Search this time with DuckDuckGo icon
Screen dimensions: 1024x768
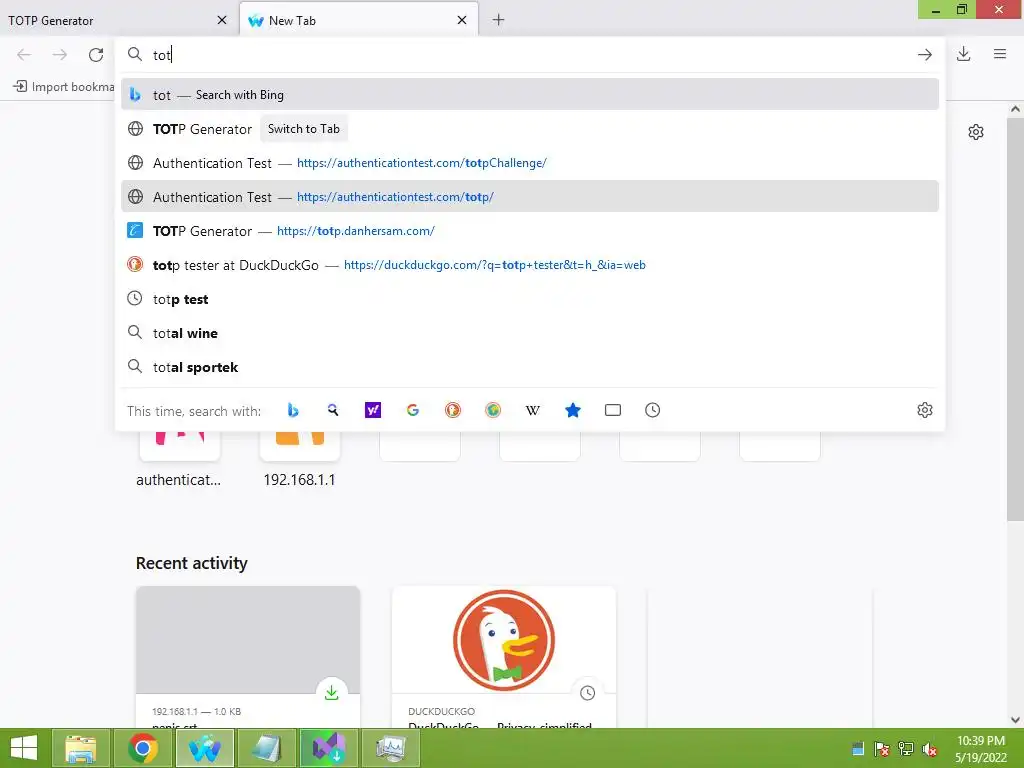(453, 410)
